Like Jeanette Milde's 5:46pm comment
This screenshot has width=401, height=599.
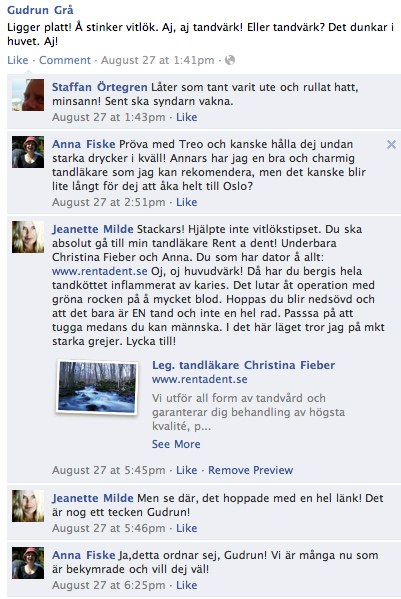[186, 528]
